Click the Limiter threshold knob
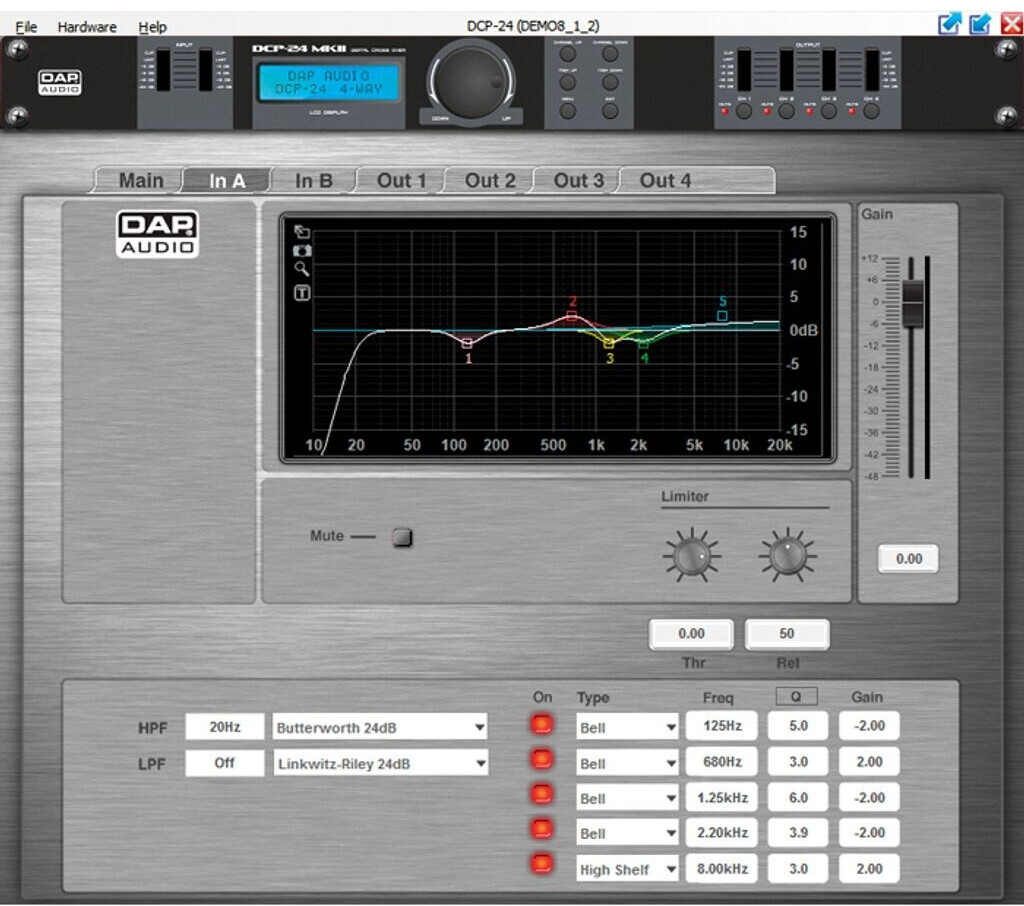The image size is (1024, 906). (691, 556)
